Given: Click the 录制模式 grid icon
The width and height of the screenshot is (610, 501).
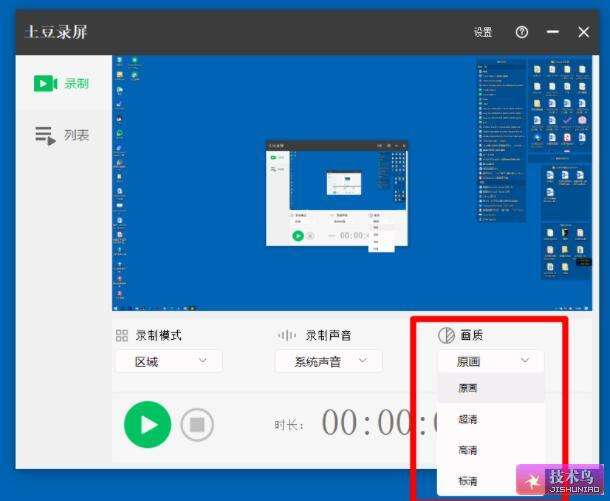Looking at the screenshot, I should coord(122,335).
